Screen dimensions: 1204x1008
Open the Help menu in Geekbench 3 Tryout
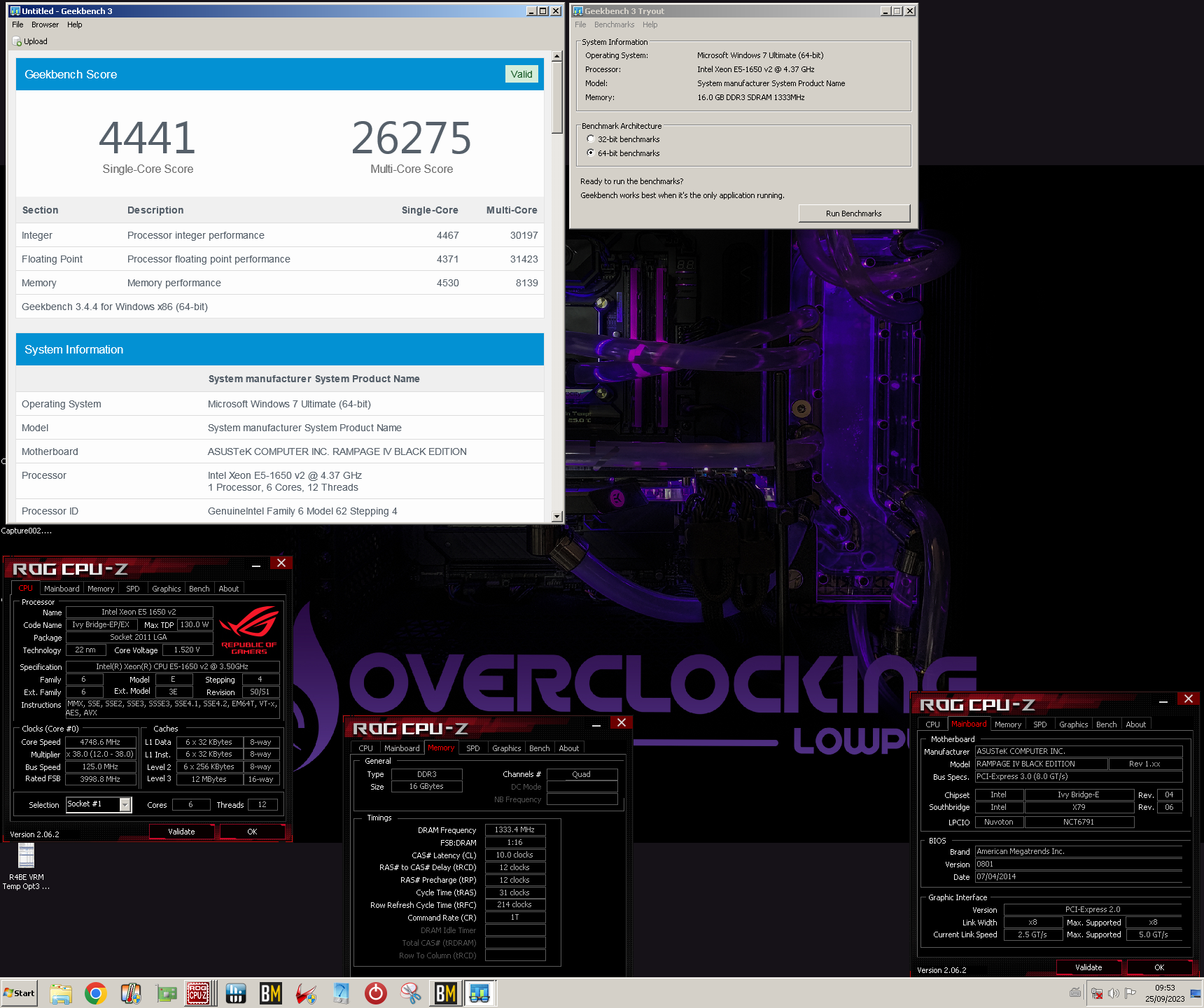pos(650,24)
